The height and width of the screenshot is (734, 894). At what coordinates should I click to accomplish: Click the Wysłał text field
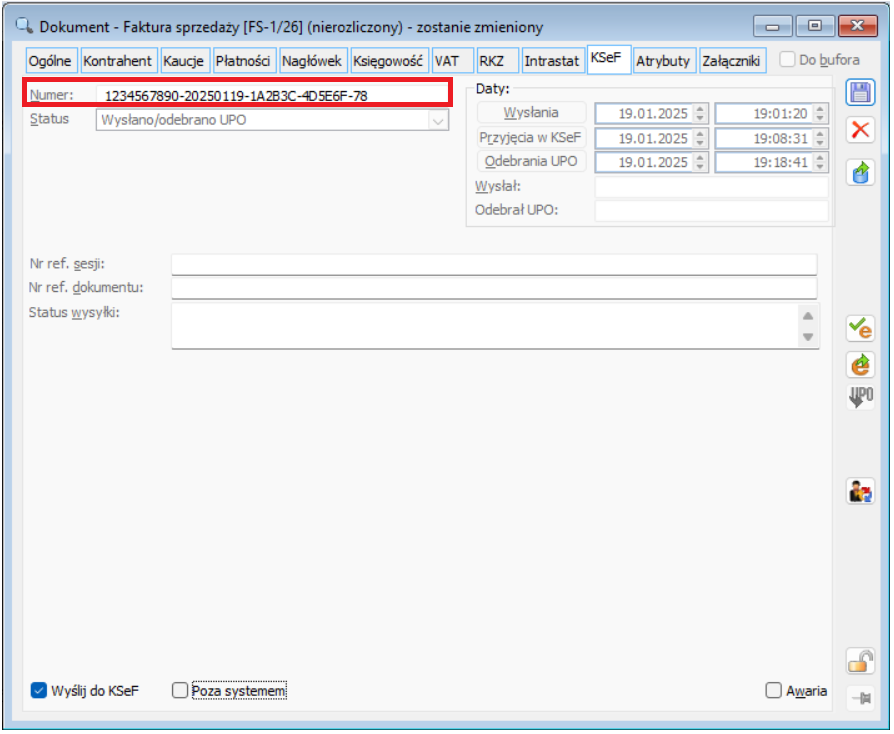[711, 186]
